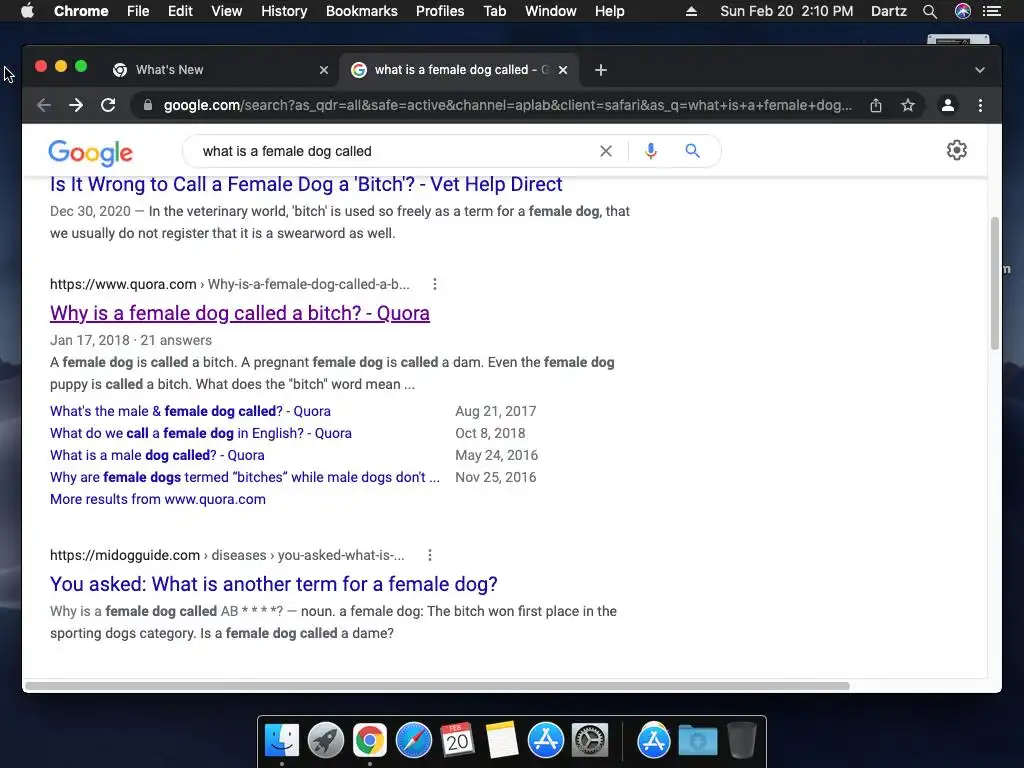The image size is (1024, 768).
Task: Open 'What is a male dog called?' link
Action: tap(157, 455)
